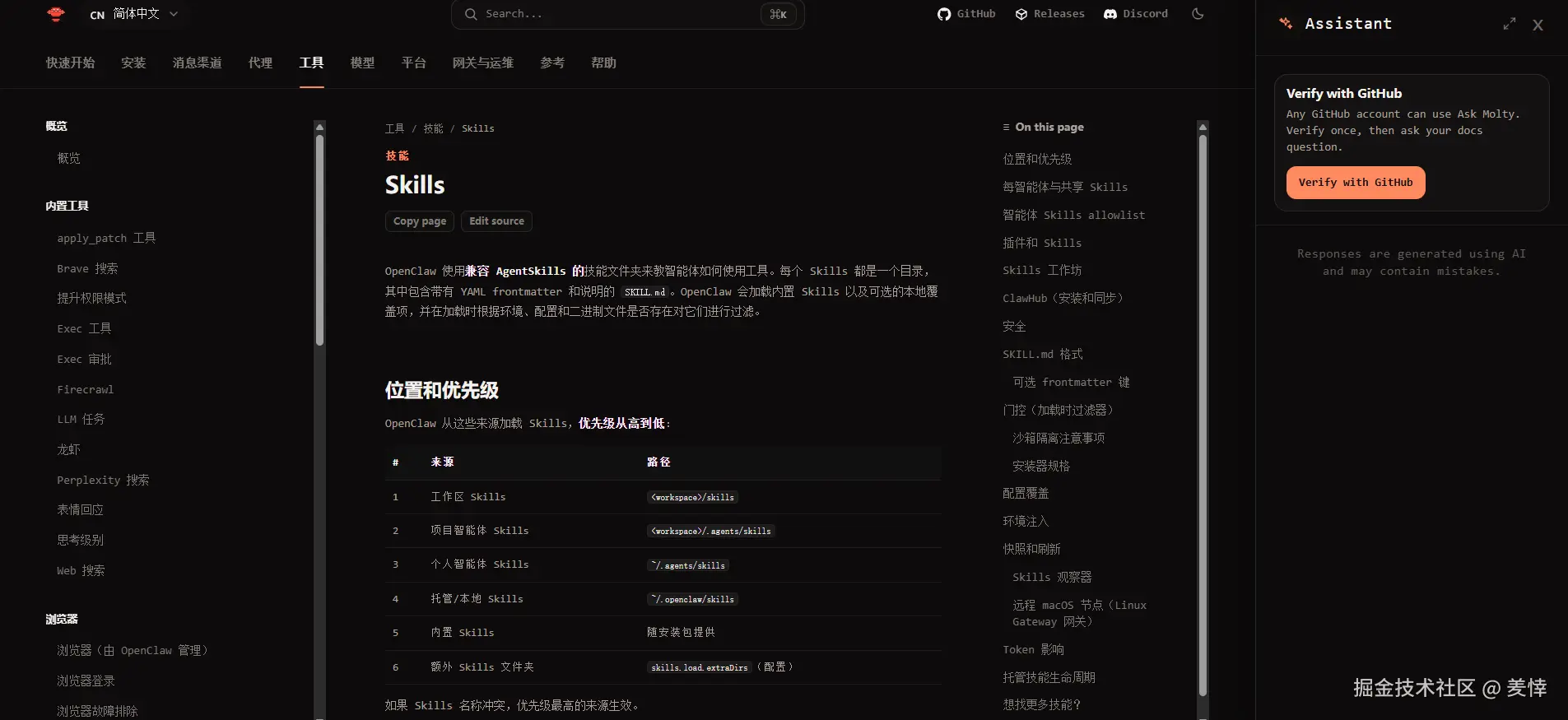Switch to 代理 tab

coord(260,63)
